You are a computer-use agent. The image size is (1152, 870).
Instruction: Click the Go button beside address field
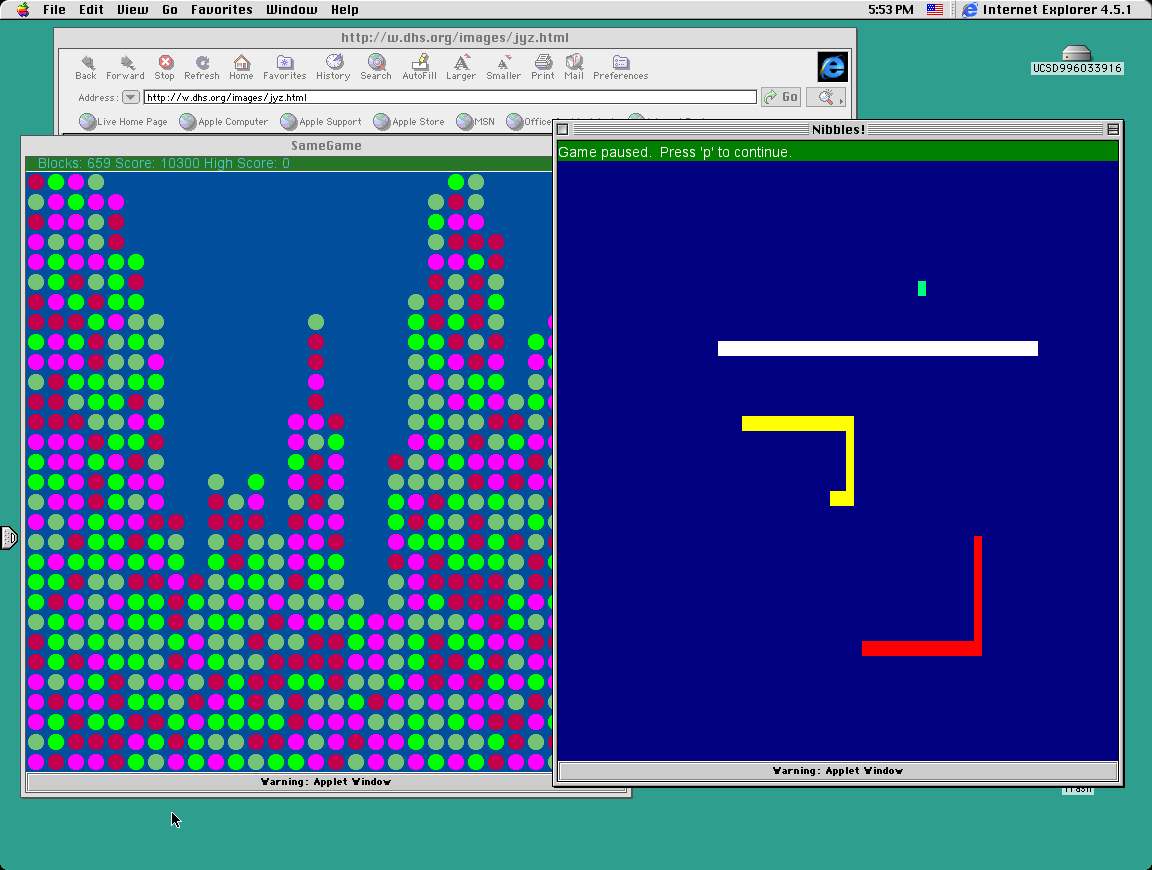tap(781, 97)
